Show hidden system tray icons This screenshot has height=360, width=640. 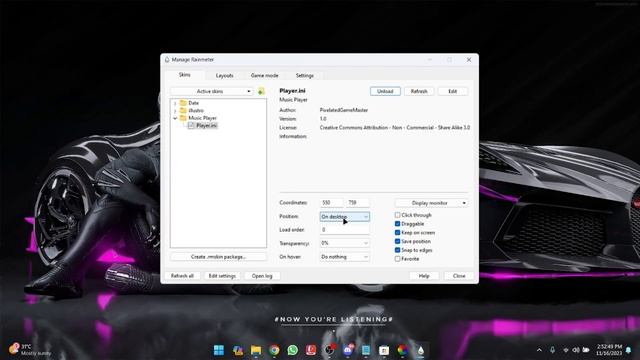[539, 350]
